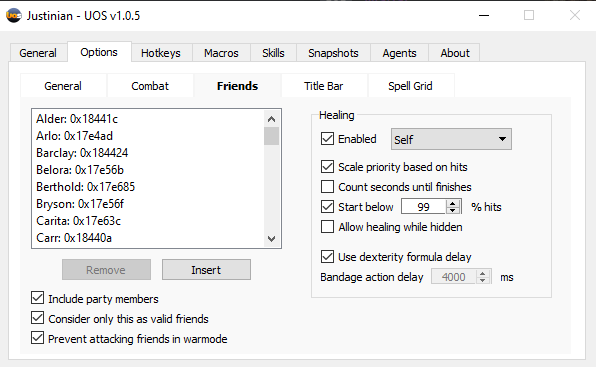This screenshot has height=367, width=596.
Task: Open the Macros tab
Action: [221, 53]
